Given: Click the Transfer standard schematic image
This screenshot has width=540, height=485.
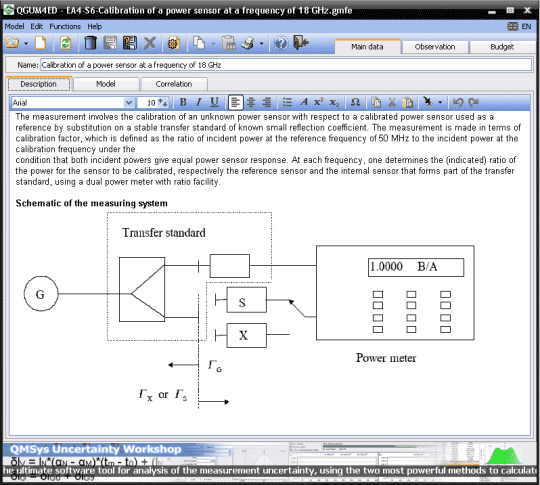Looking at the screenshot, I should pos(249,310).
